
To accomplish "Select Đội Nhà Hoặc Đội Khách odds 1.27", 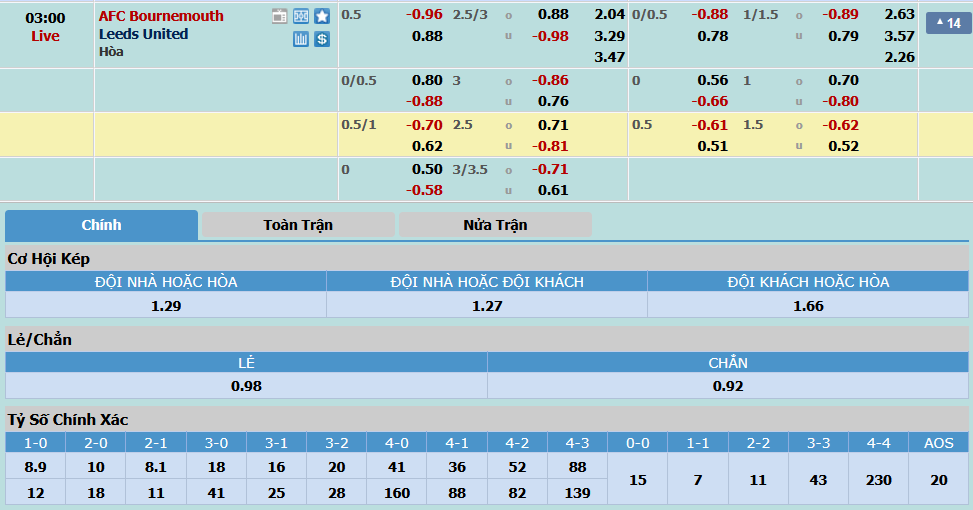I will 487,306.
